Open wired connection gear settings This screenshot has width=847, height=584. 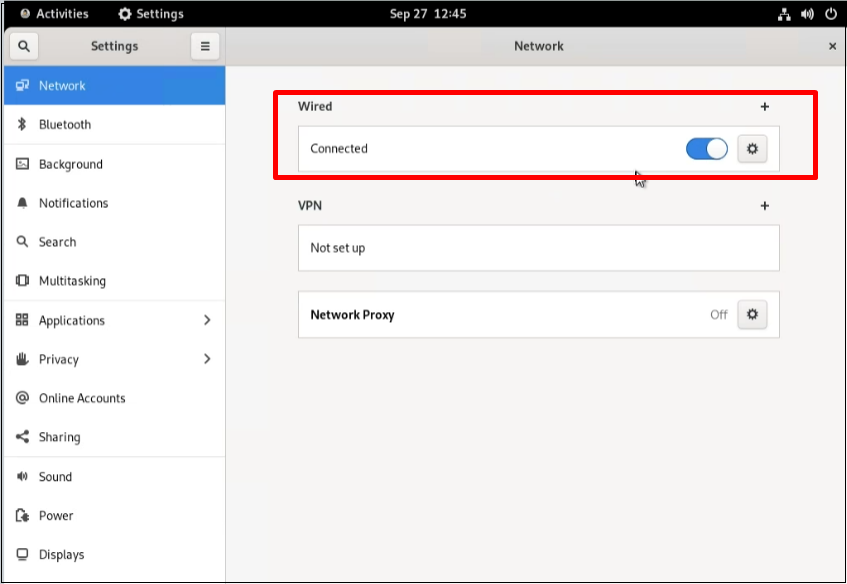pos(752,149)
